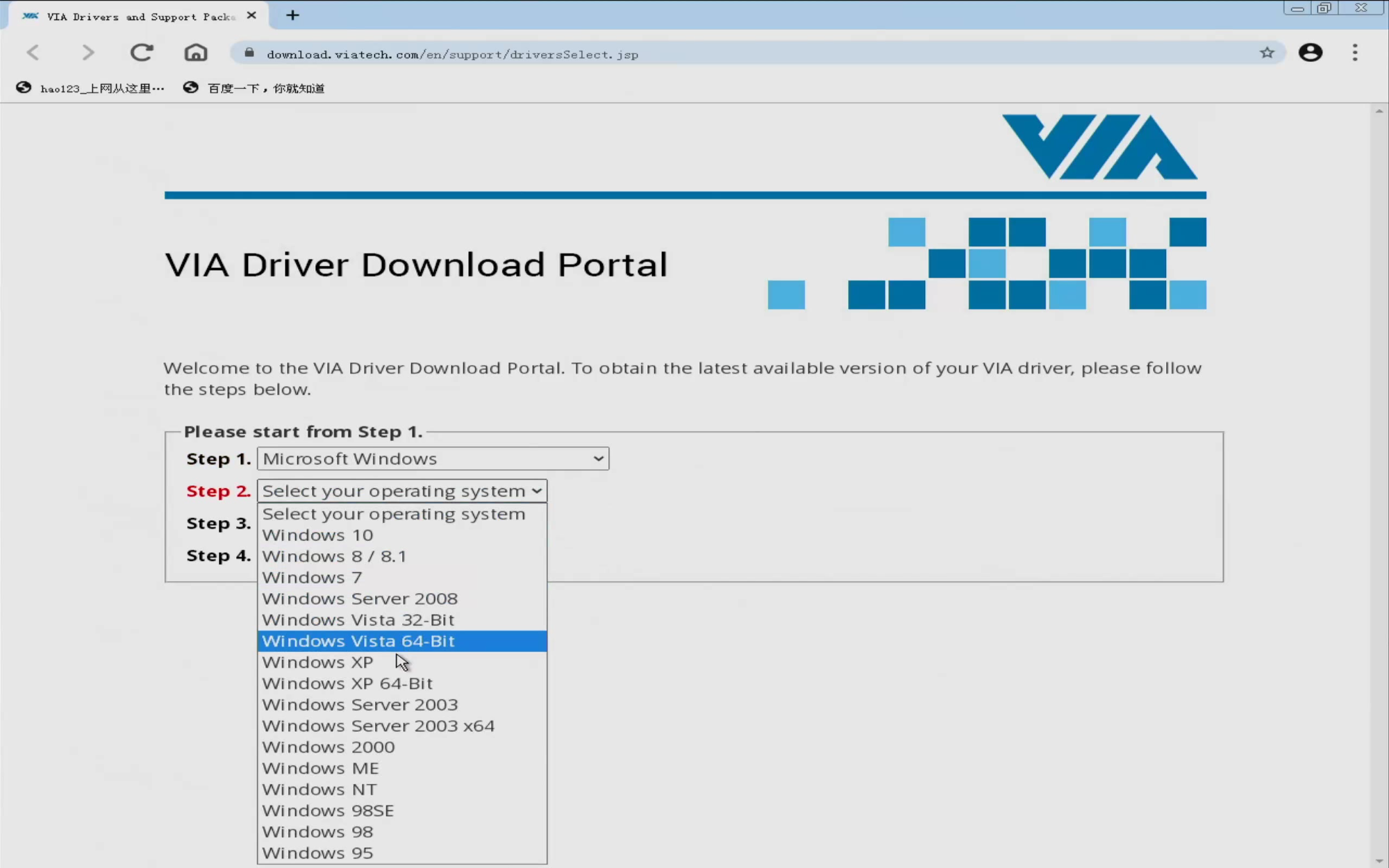Click the 'VIA Driver Download Portal' heading
This screenshot has height=868, width=1389.
click(x=416, y=265)
